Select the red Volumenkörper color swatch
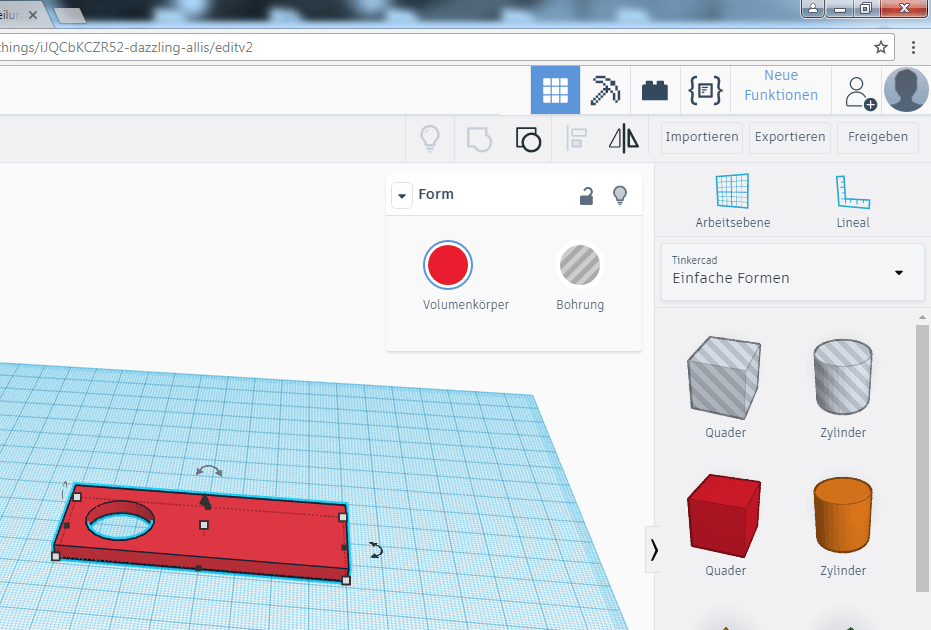Screen dimensions: 931x630 448,265
